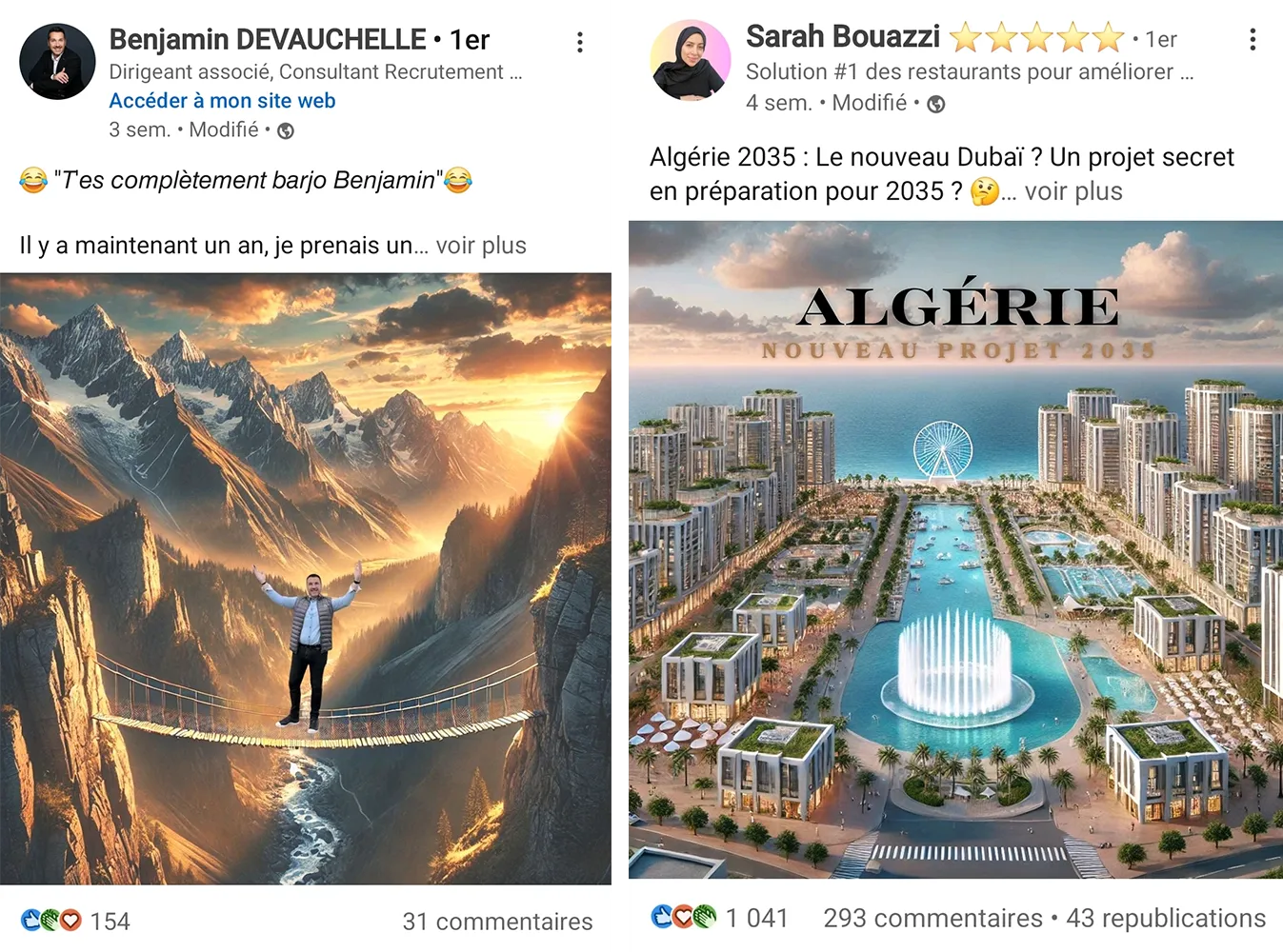1283x952 pixels.
Task: Expand Sarah's Algérie 2035 post via voir plus
Action: [x=1073, y=191]
